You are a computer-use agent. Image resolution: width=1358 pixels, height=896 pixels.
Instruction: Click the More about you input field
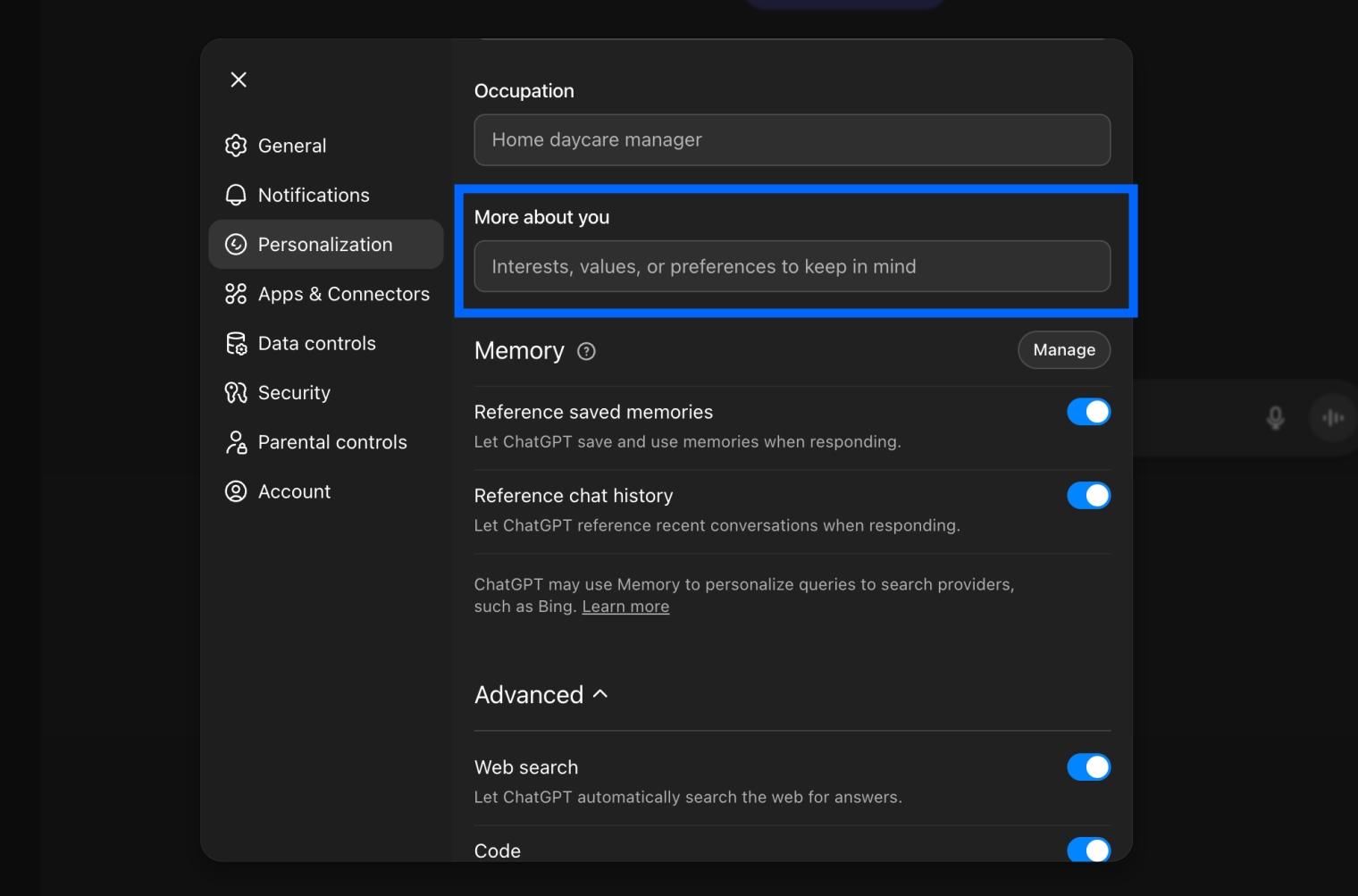coord(791,266)
